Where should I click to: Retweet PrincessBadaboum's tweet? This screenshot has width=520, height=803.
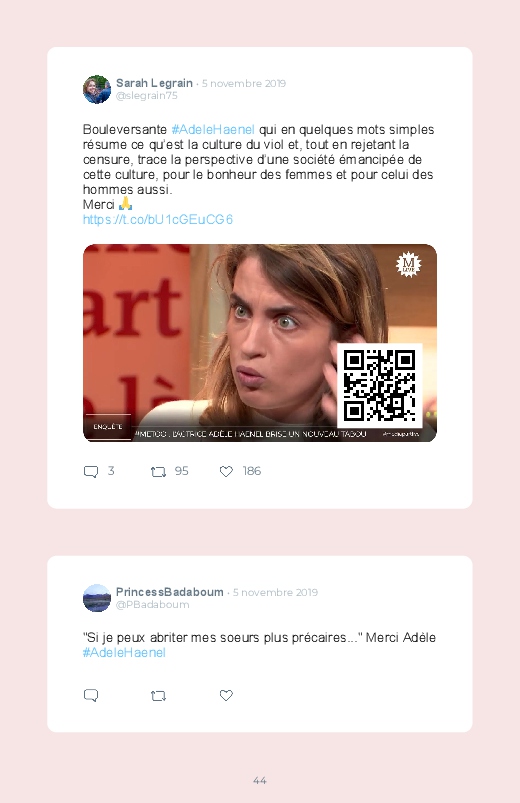tap(158, 695)
